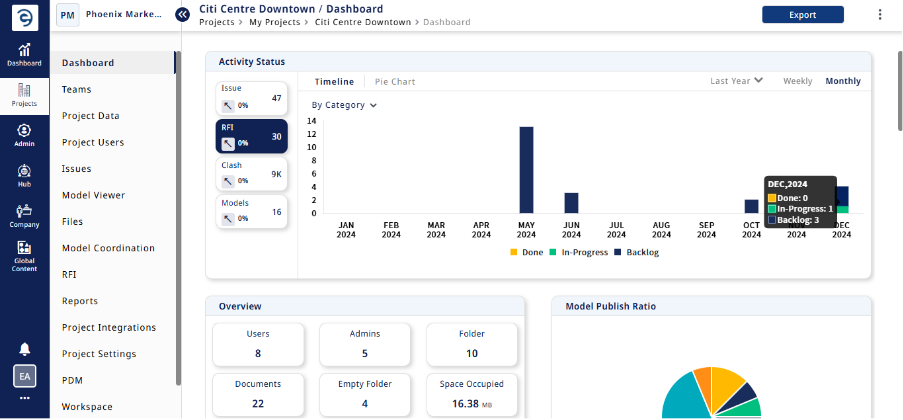
Task: Click the Done yellow legend swatch
Action: [x=514, y=252]
